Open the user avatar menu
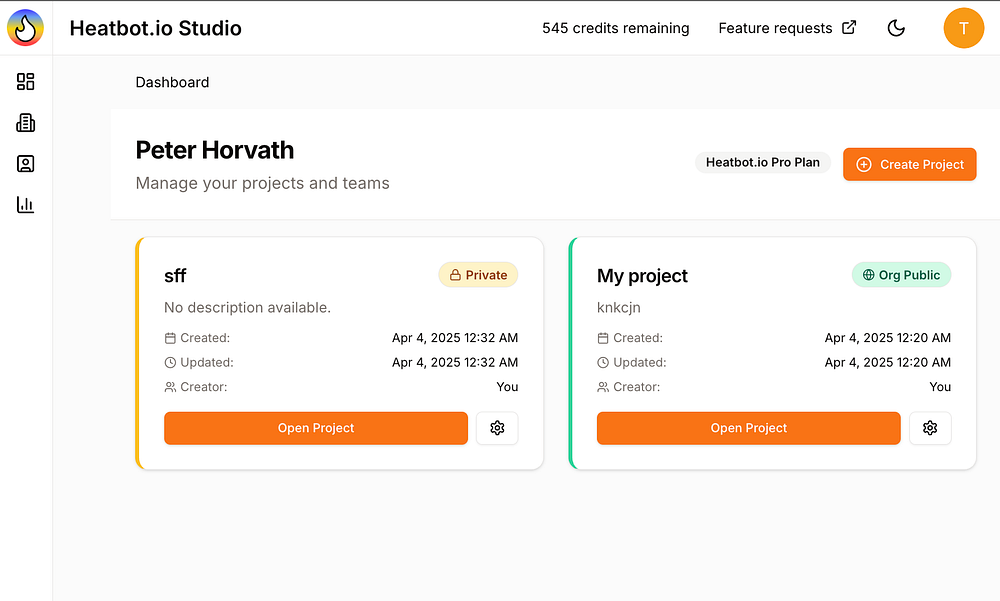This screenshot has width=1000, height=601. pyautogui.click(x=963, y=28)
